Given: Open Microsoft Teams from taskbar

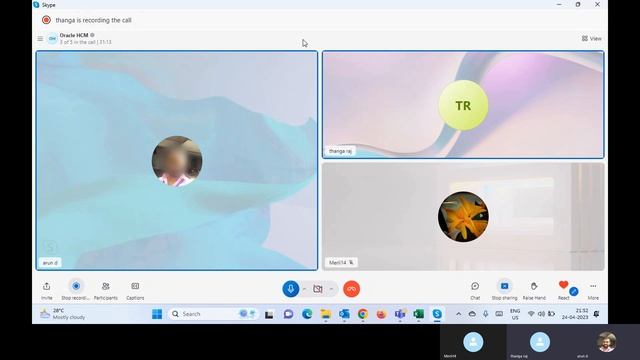Looking at the screenshot, I should [x=400, y=314].
